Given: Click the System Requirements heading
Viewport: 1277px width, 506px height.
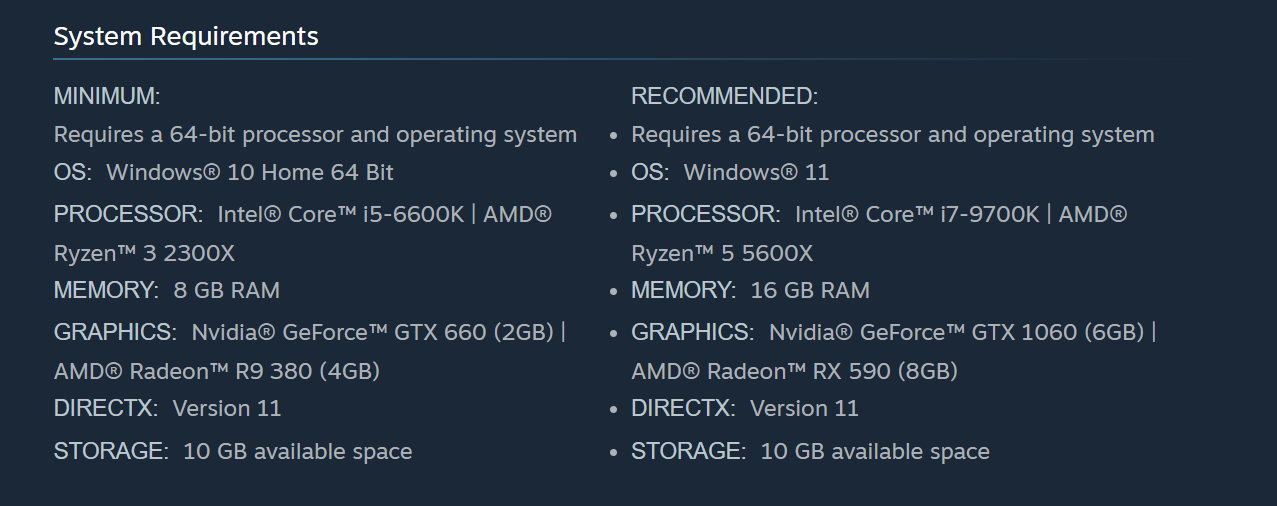Looking at the screenshot, I should 186,37.
